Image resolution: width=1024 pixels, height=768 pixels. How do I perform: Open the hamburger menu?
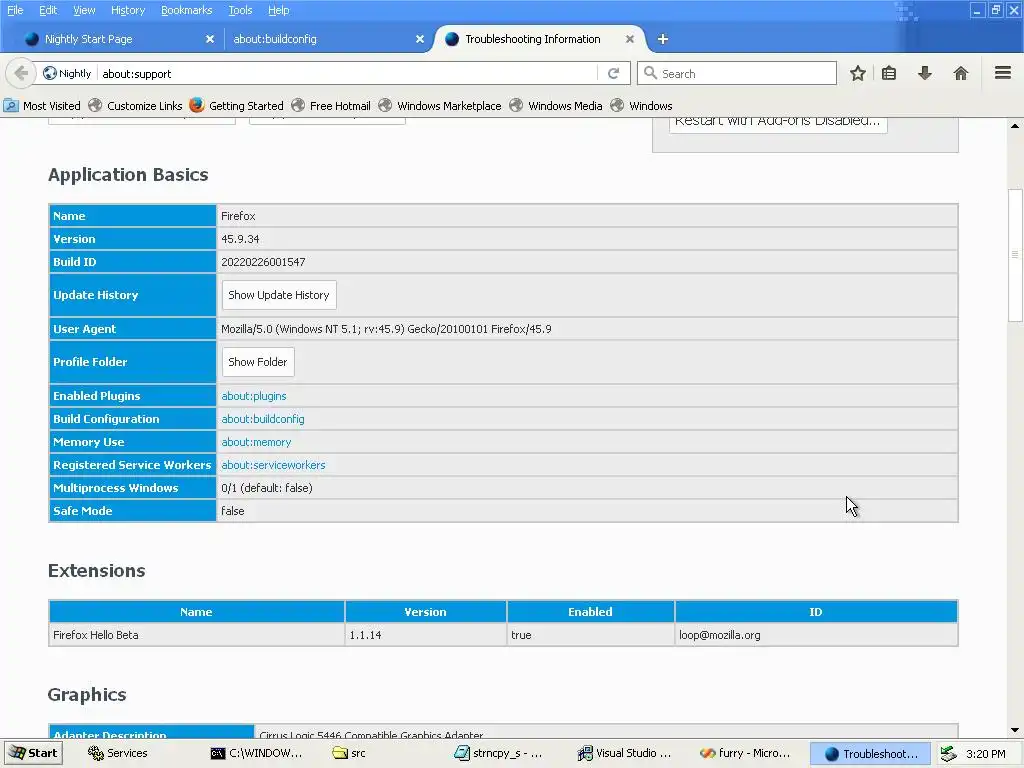[x=1003, y=72]
